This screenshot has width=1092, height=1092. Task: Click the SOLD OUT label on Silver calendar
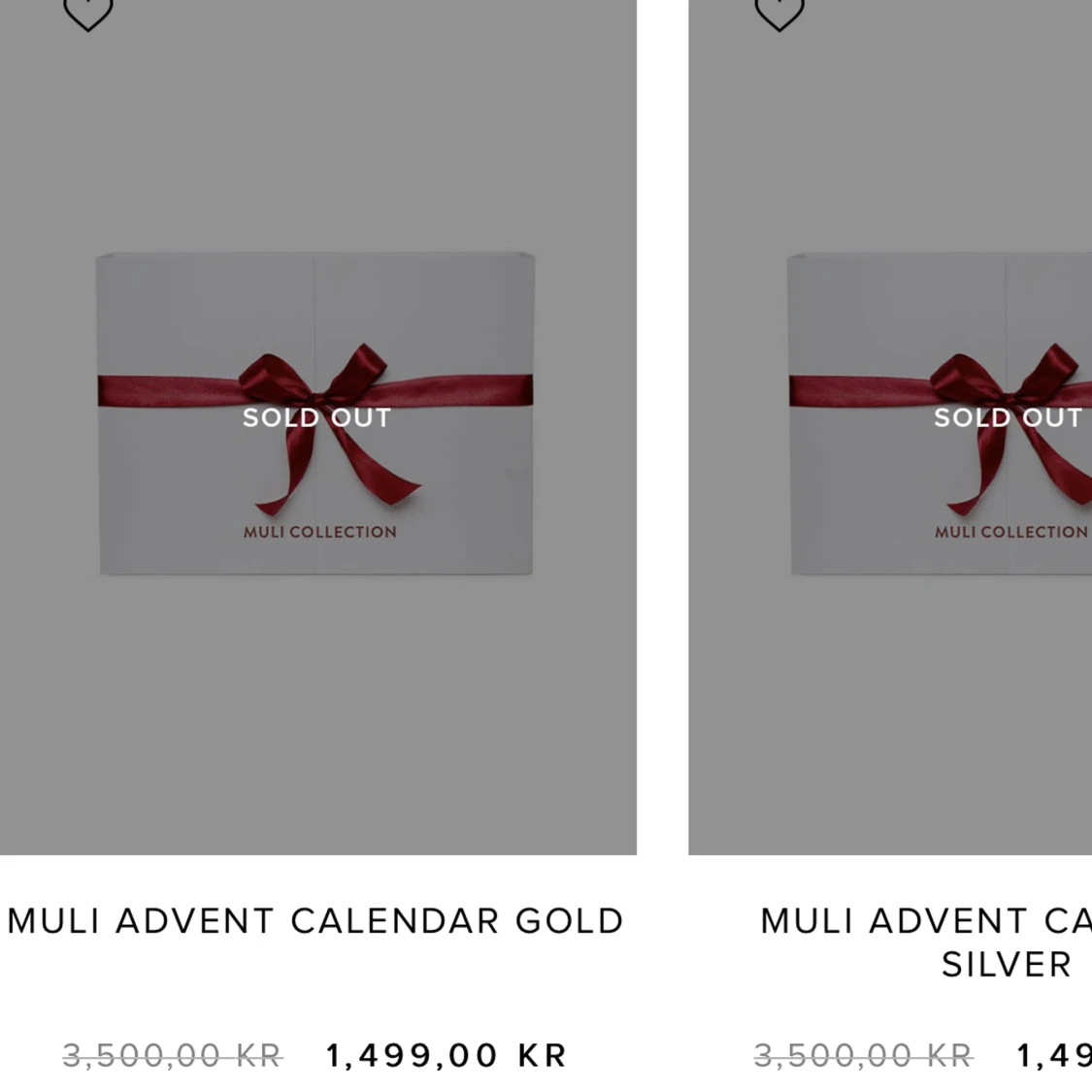[x=1008, y=417]
